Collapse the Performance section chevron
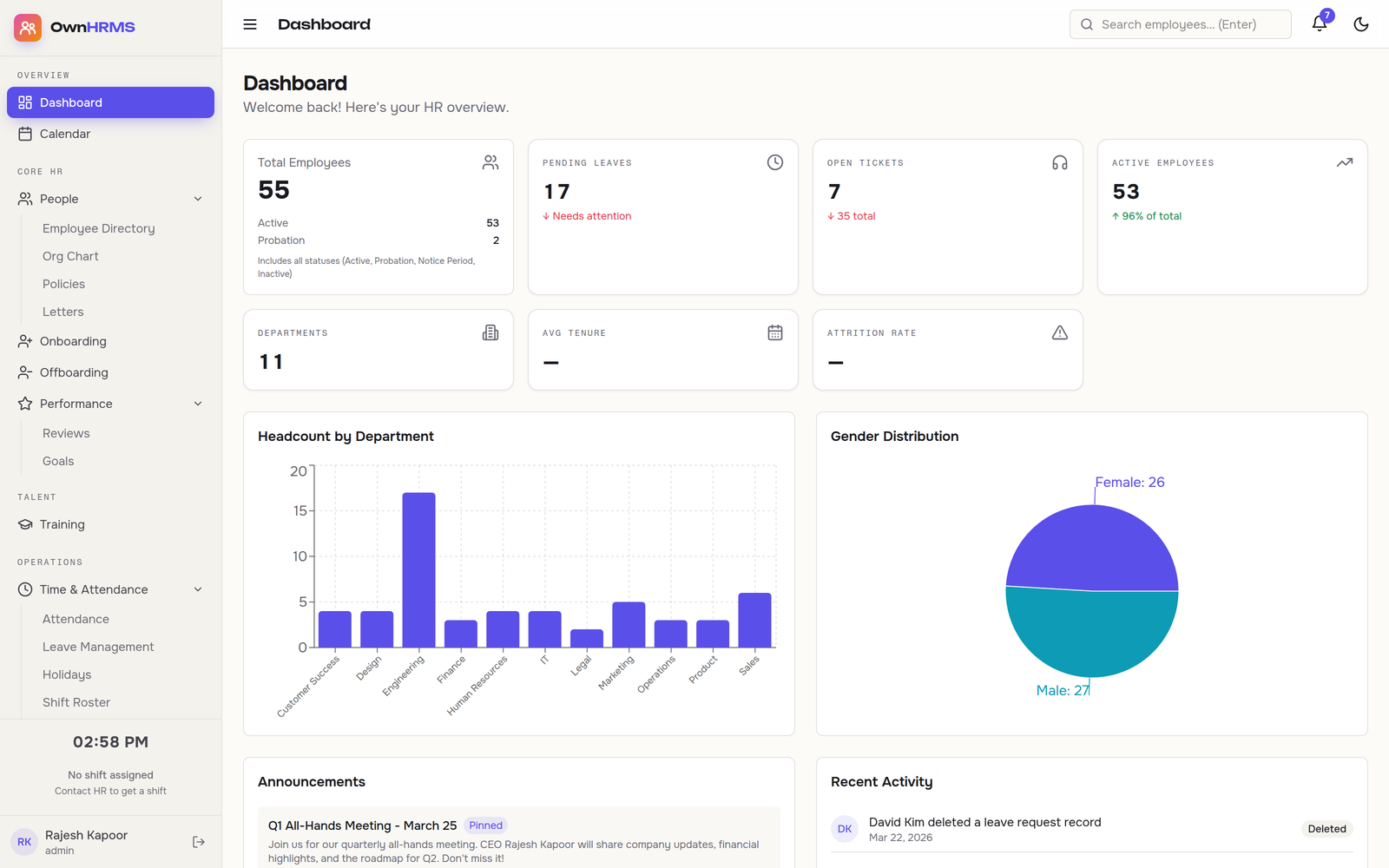1389x868 pixels. pos(198,404)
